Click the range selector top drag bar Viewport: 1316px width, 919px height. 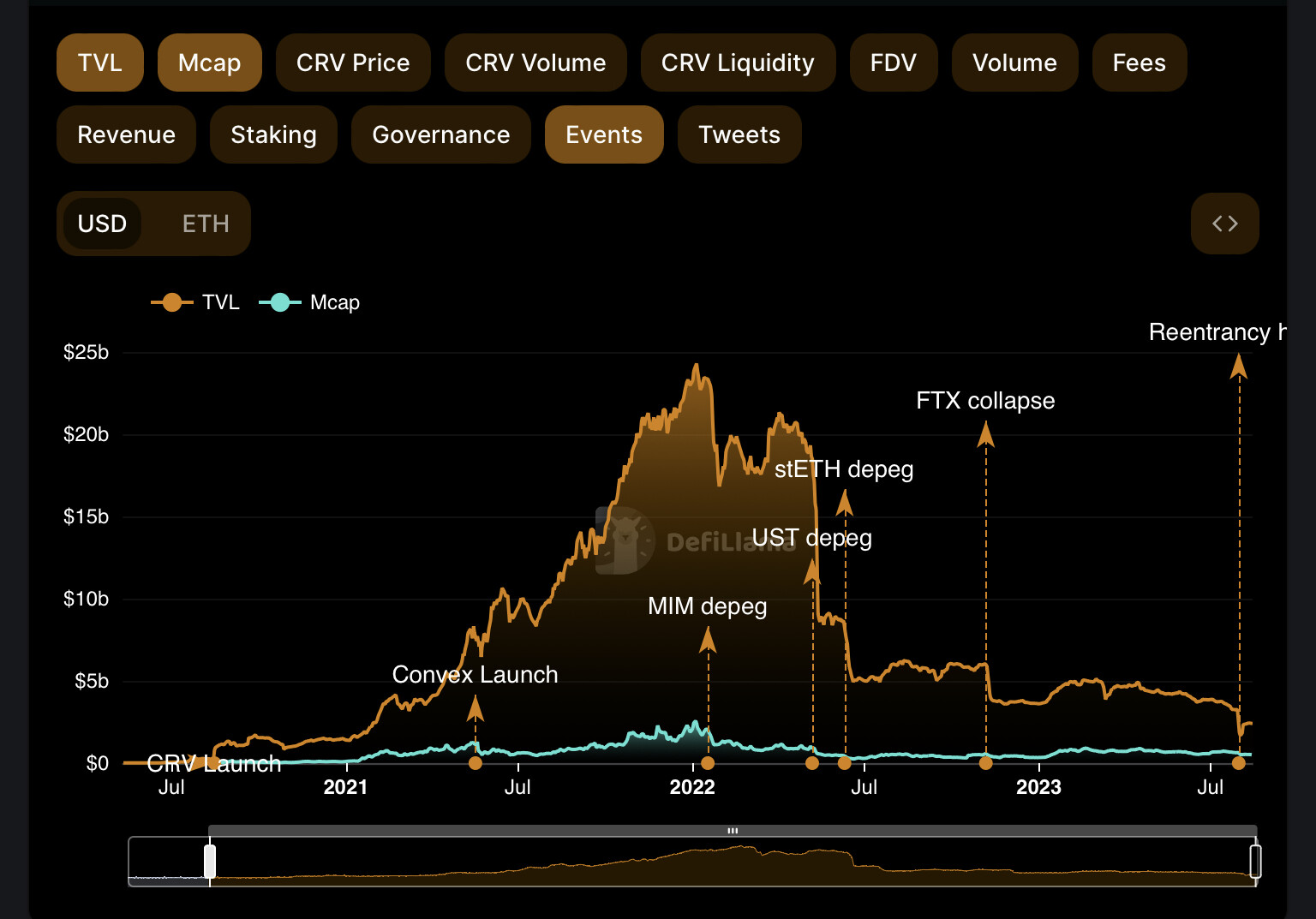coord(733,831)
